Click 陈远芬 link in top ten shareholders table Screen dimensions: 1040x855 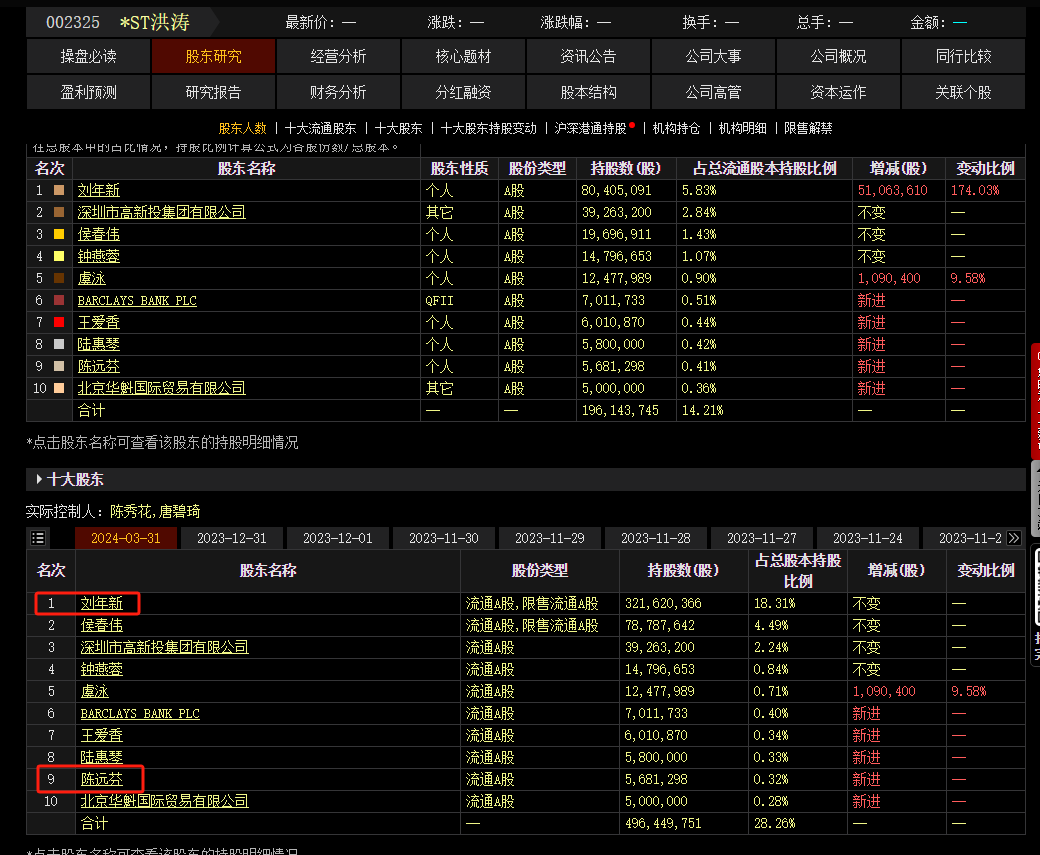click(x=101, y=779)
